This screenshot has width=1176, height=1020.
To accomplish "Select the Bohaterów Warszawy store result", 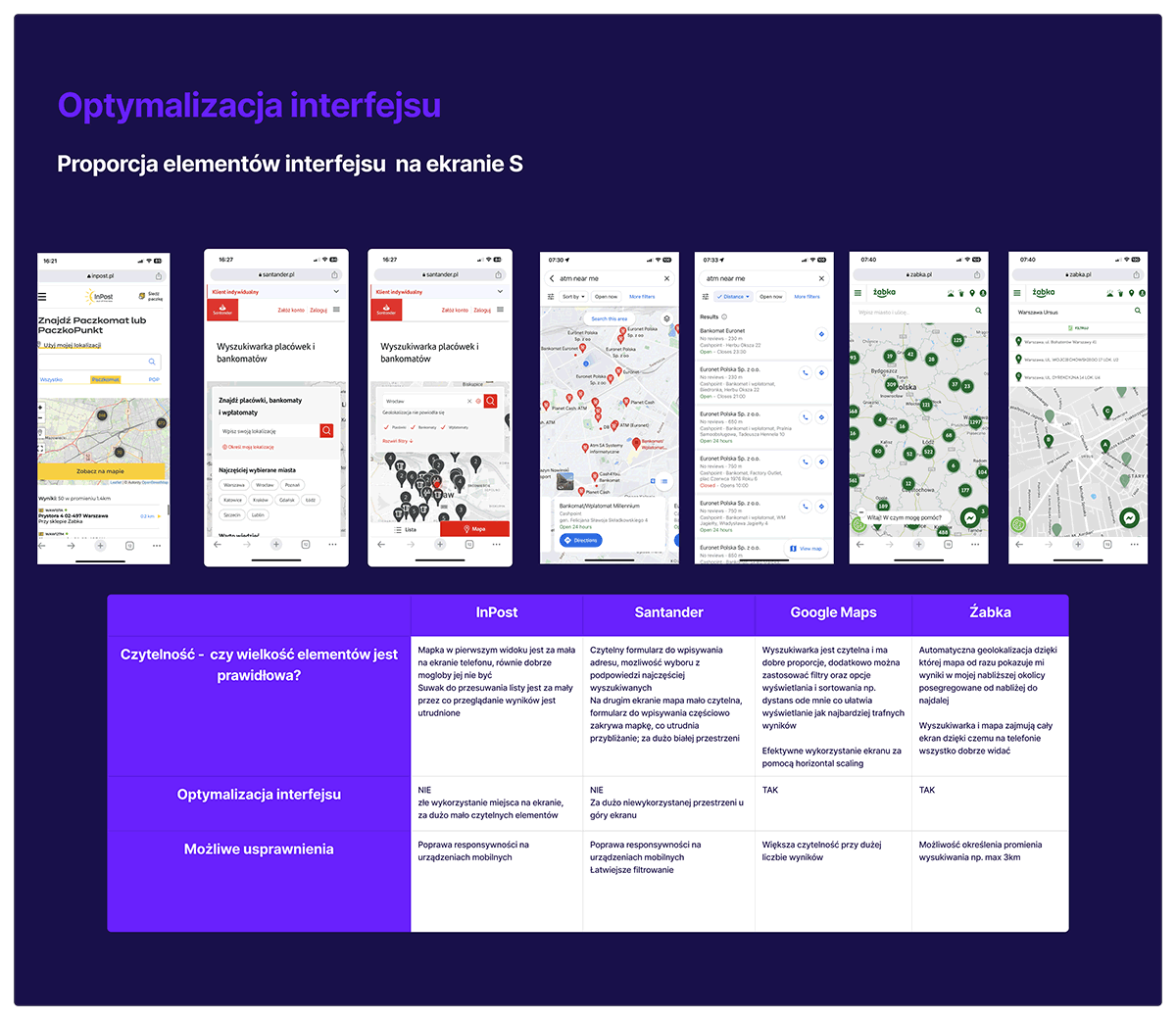I will 1078,342.
